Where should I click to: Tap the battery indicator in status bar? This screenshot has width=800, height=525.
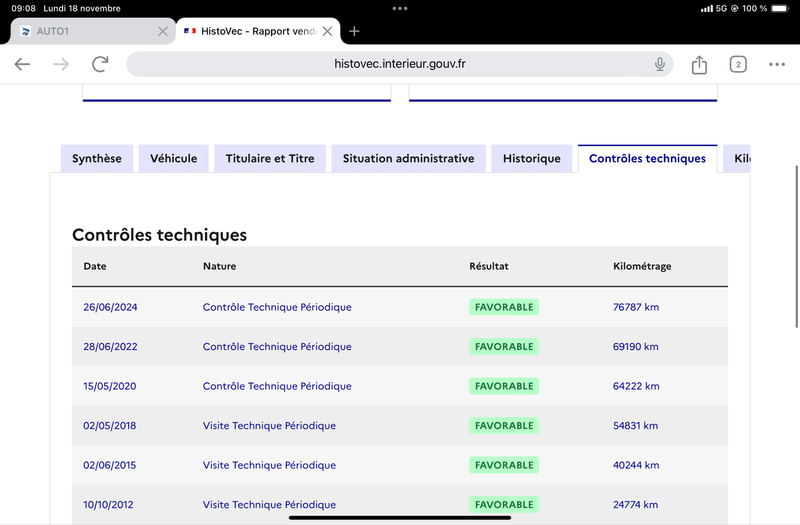pos(780,8)
